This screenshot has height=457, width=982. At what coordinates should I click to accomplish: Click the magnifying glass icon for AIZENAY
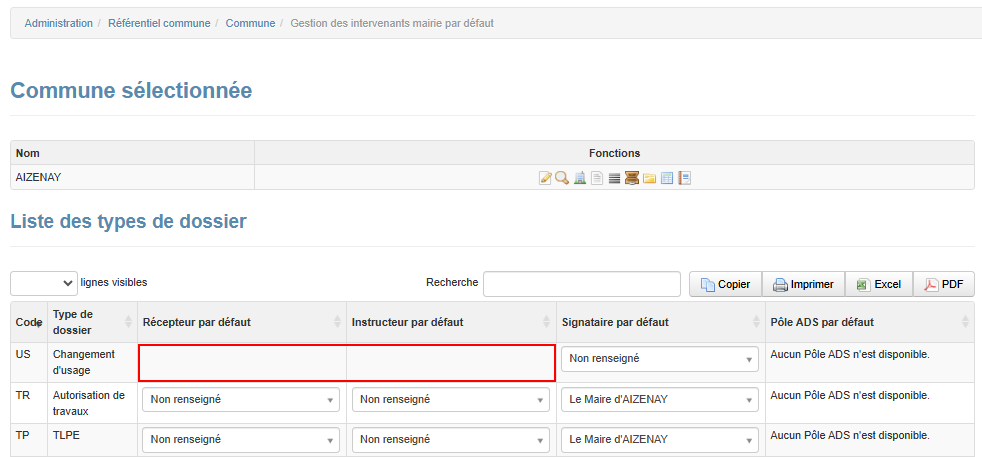pos(562,178)
